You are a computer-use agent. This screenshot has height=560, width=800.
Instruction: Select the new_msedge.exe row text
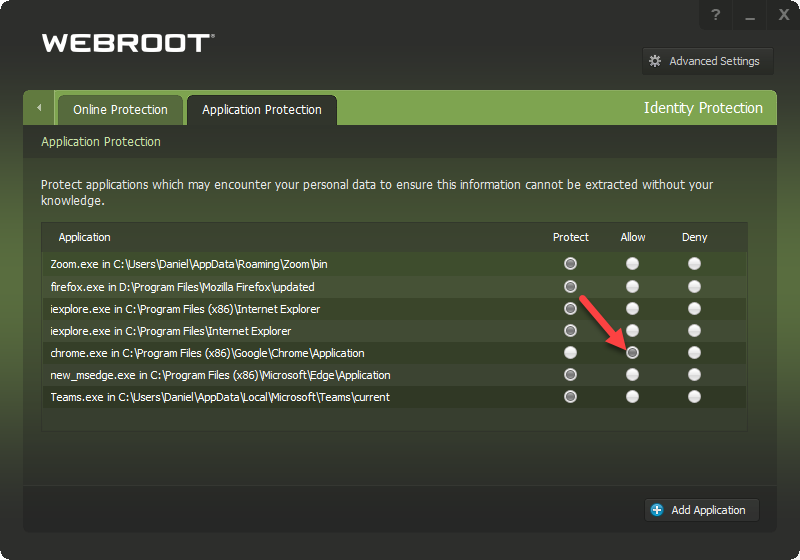point(220,375)
